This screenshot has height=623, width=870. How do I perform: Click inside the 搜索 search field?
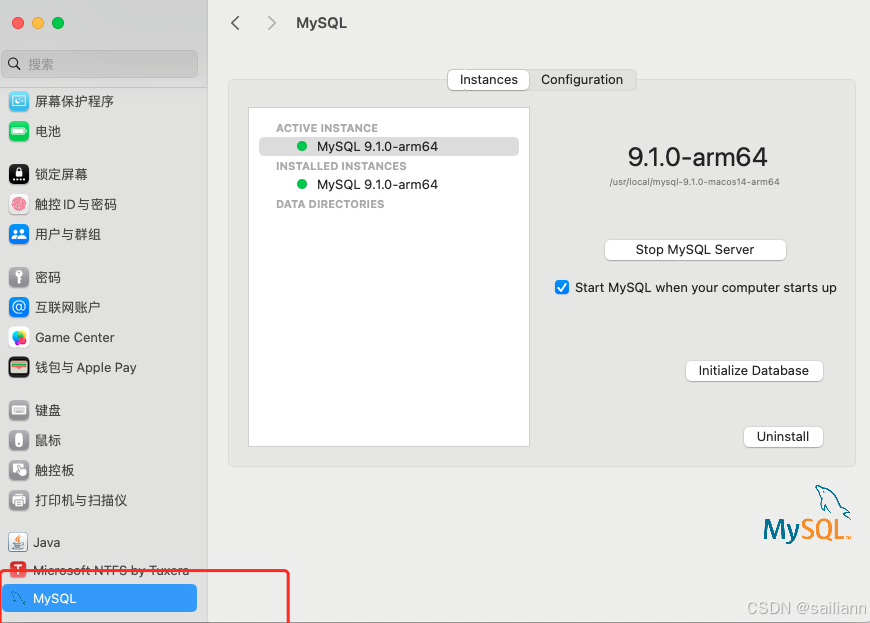click(x=99, y=63)
